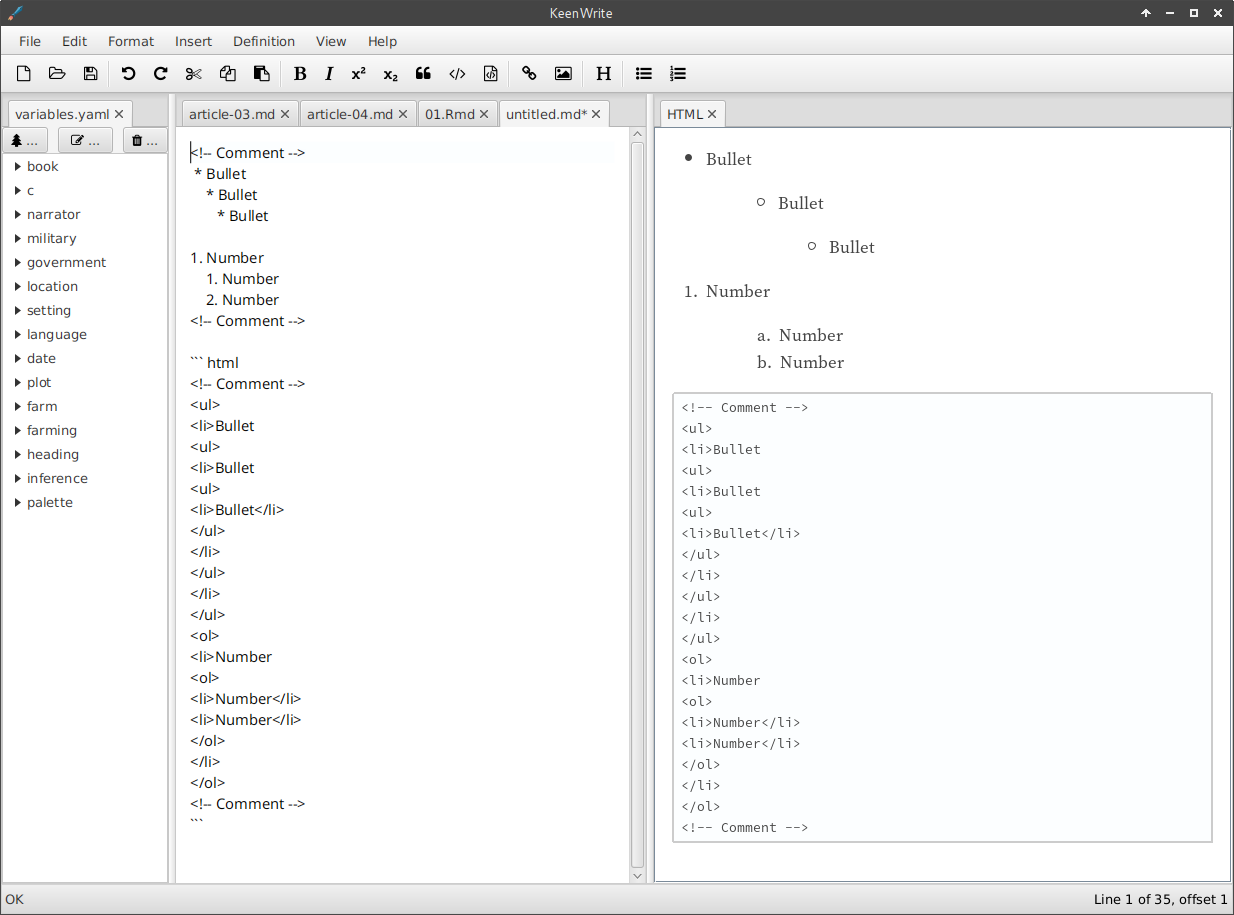Close the article-03.md tab

(x=285, y=114)
